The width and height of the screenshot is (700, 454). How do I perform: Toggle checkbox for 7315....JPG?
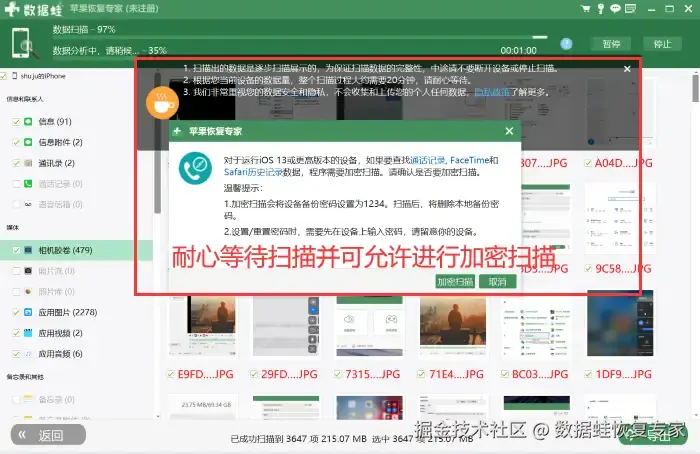tap(338, 374)
